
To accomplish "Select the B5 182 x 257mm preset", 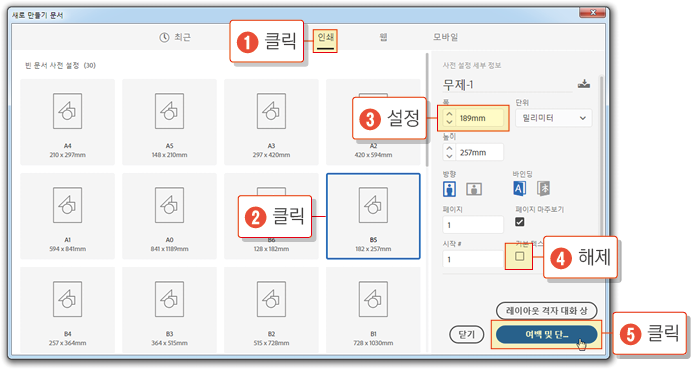I will 373,216.
